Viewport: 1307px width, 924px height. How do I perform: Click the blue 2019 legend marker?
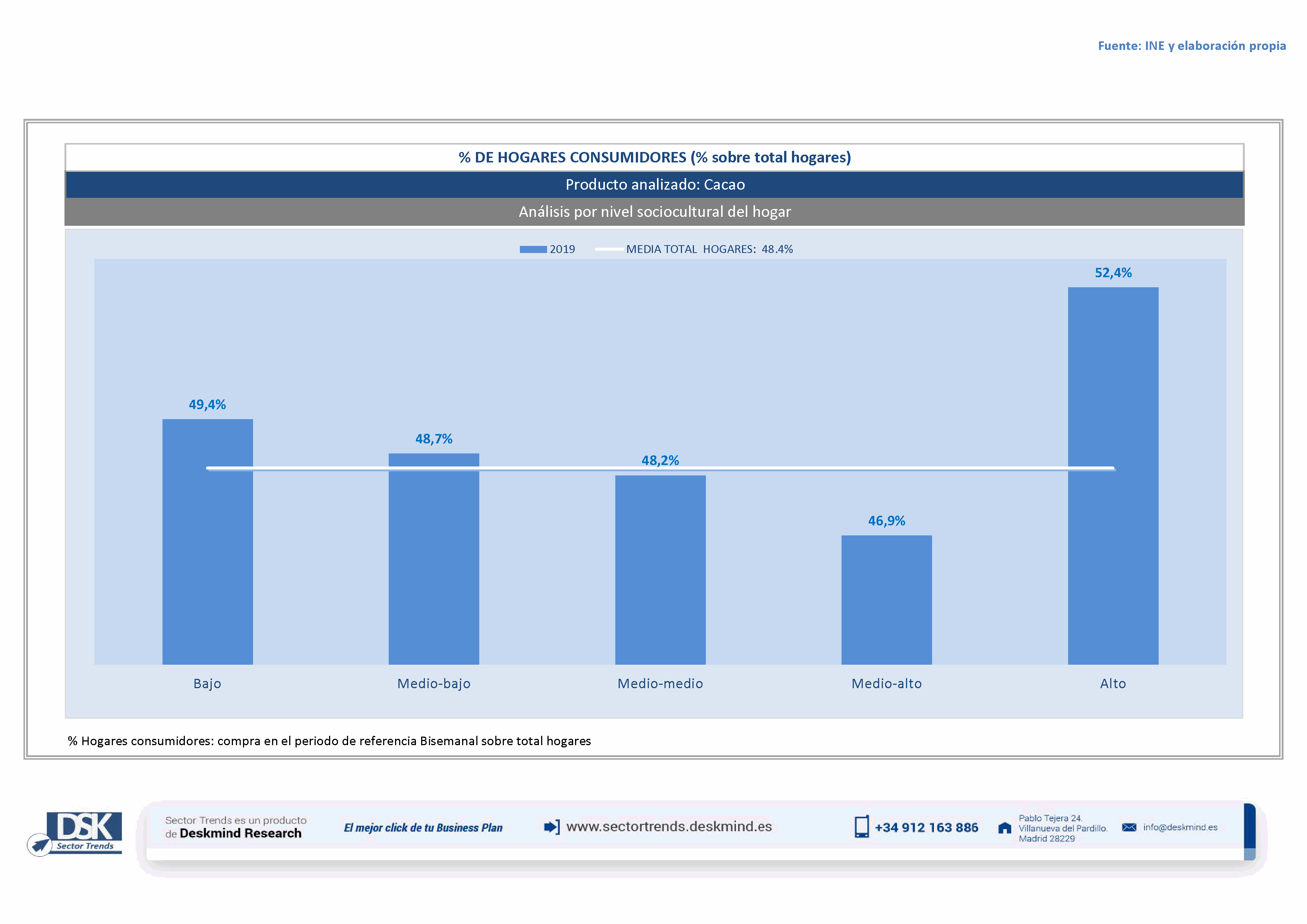tap(533, 249)
